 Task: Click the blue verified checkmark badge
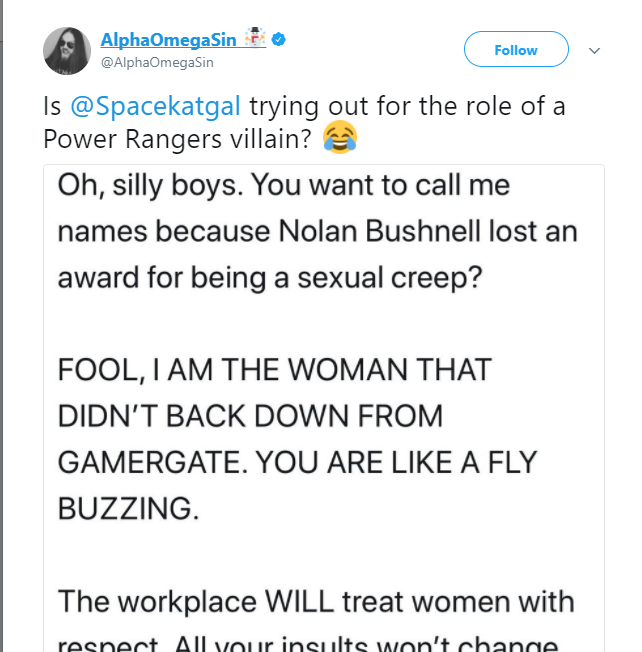click(x=278, y=40)
